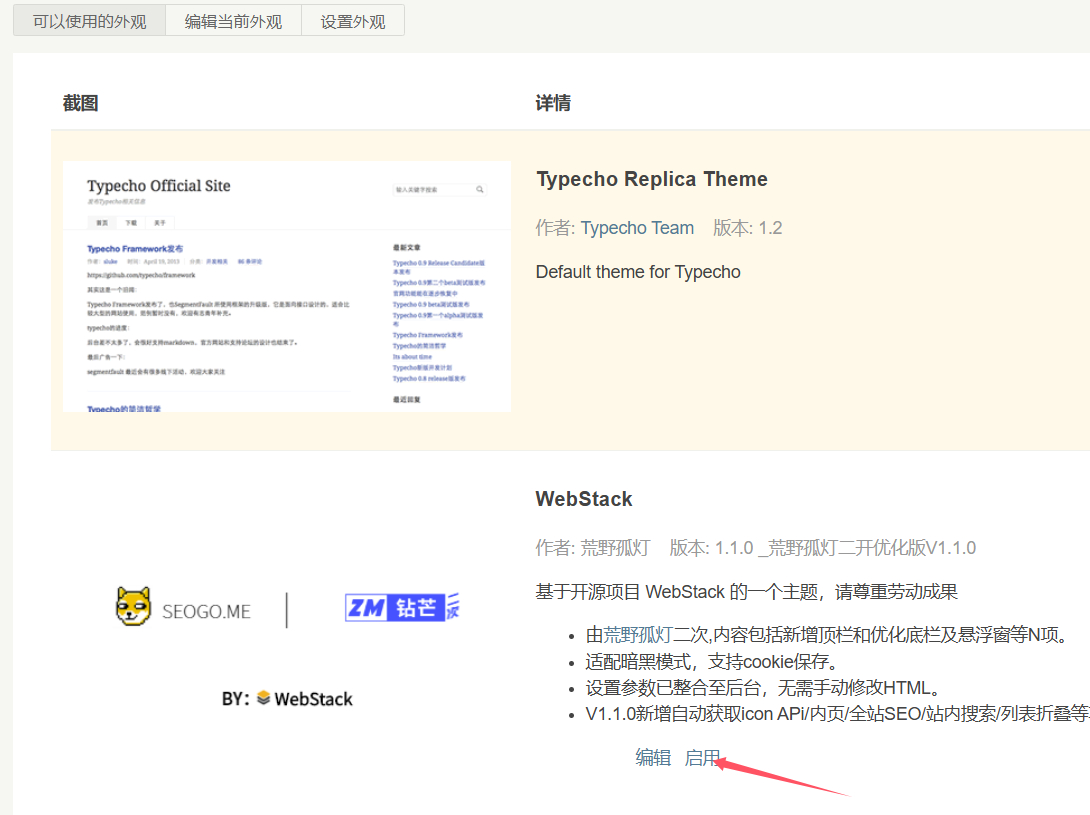Click the bullet 设置参数已整合至后台
1090x815 pixels.
(x=763, y=688)
